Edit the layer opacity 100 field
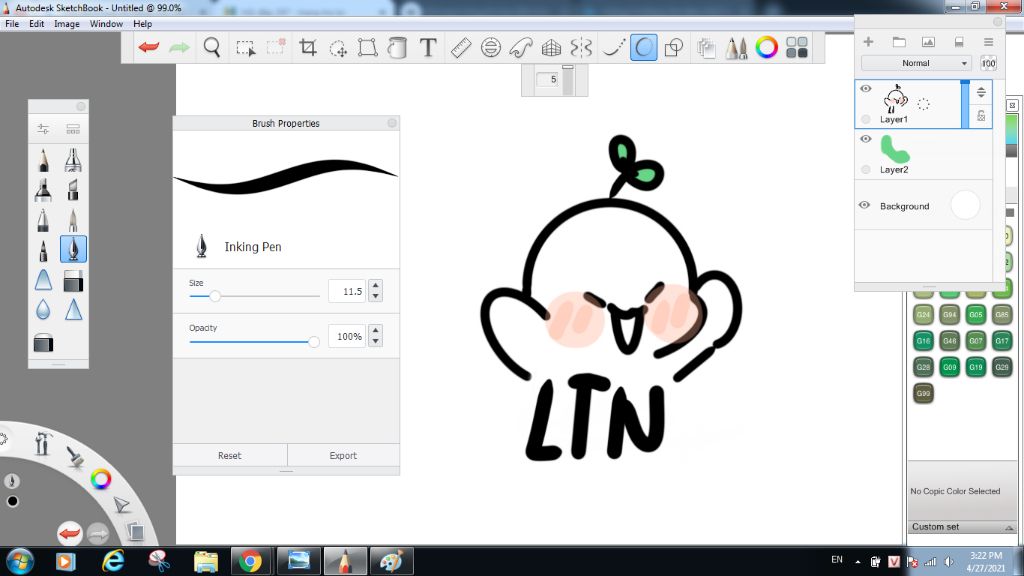This screenshot has height=576, width=1024. (988, 63)
